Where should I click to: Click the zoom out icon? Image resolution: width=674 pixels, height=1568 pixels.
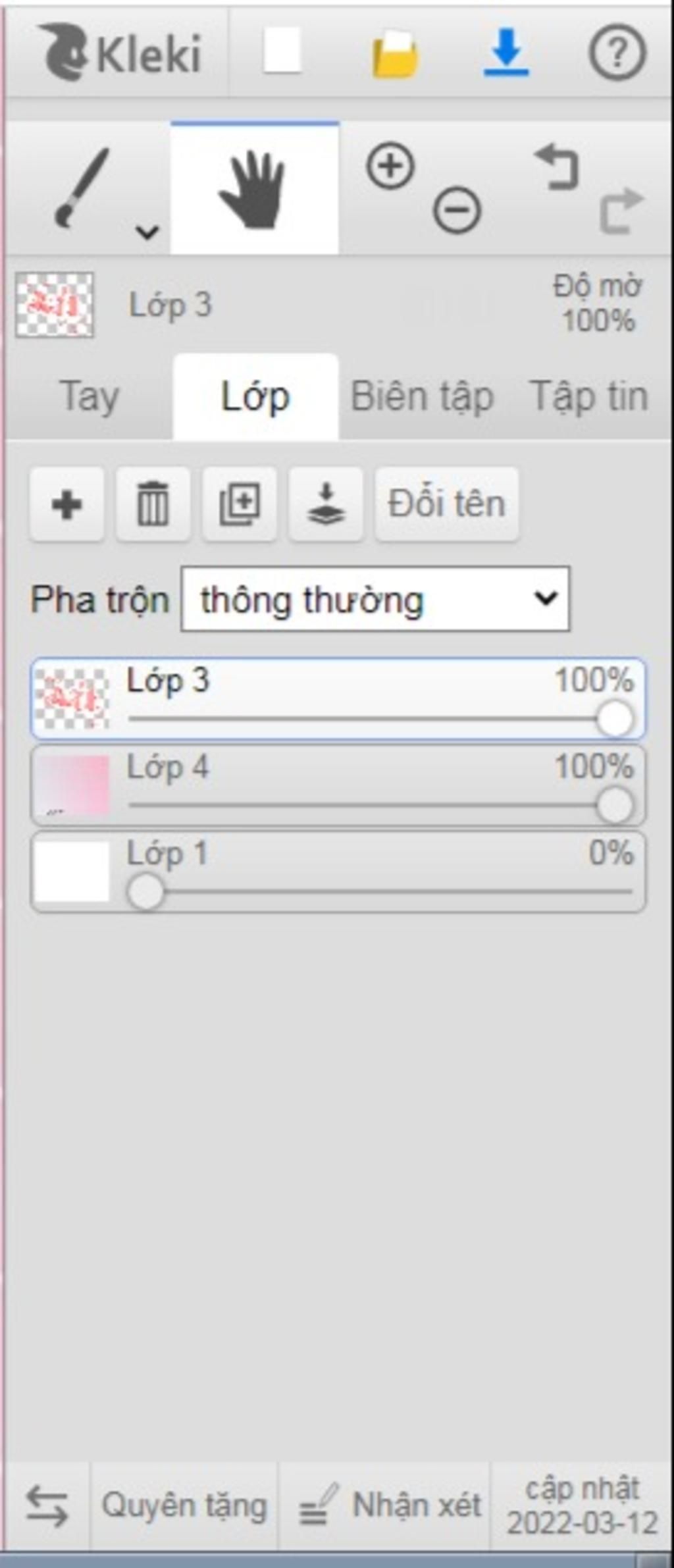(457, 211)
